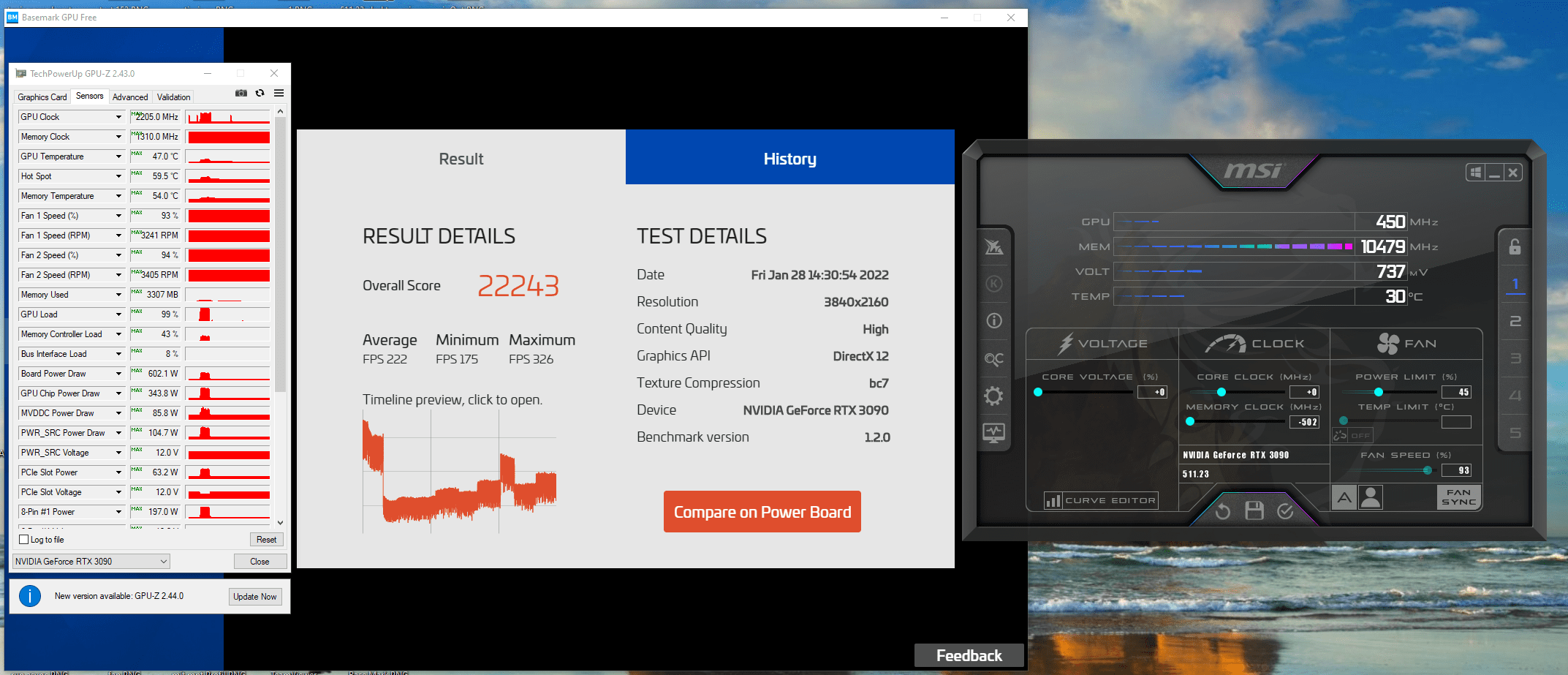Save Afterburner profile with the floppy icon
The height and width of the screenshot is (675, 1568).
coord(1254,510)
